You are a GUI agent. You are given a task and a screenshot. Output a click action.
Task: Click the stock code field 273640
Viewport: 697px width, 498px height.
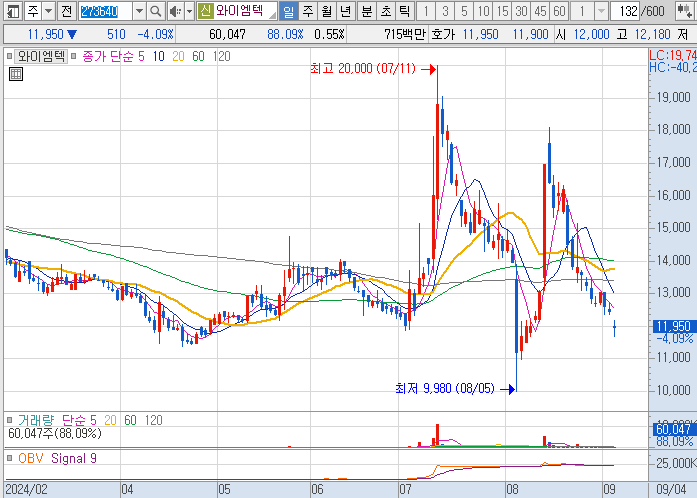tap(105, 11)
